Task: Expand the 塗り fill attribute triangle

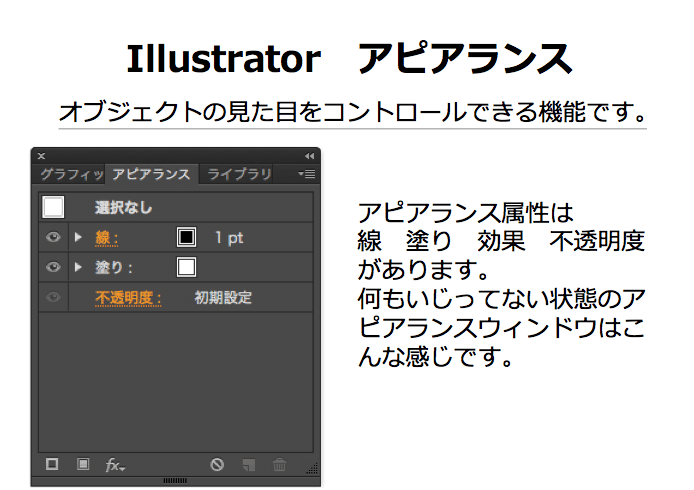Action: pos(78,267)
